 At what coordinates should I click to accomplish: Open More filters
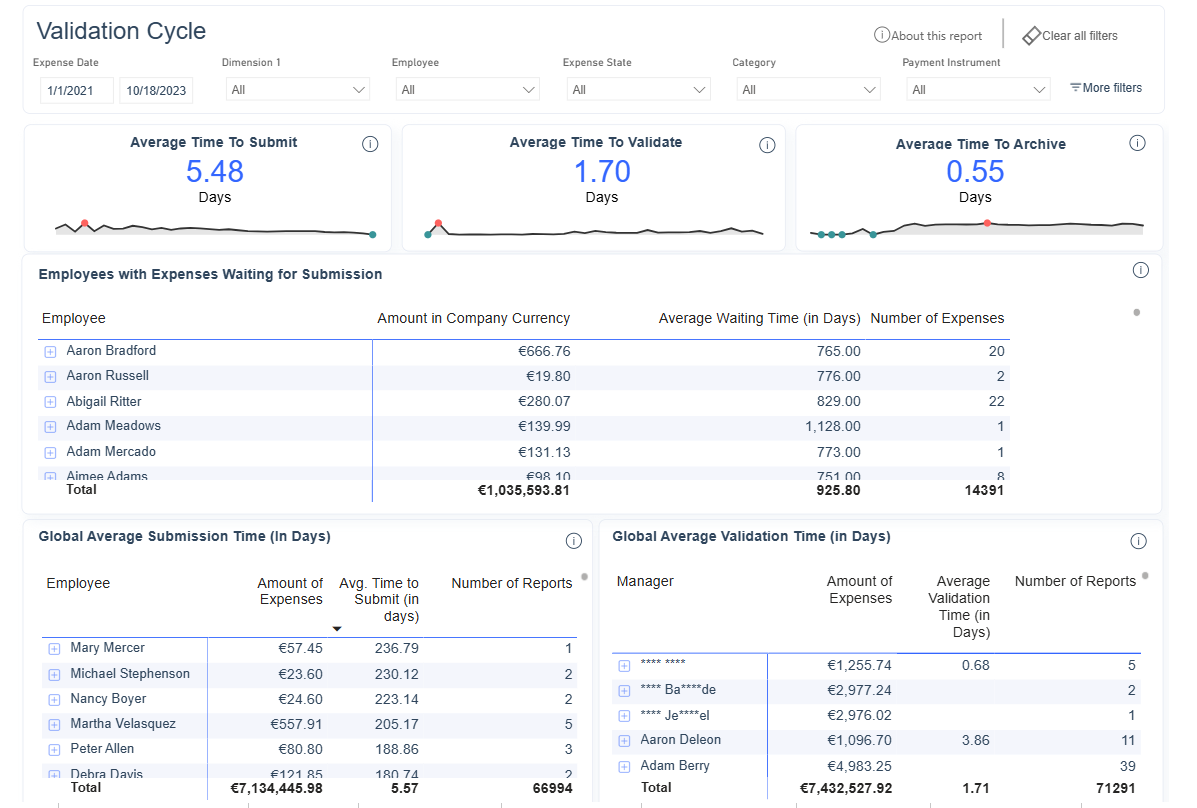(1105, 88)
